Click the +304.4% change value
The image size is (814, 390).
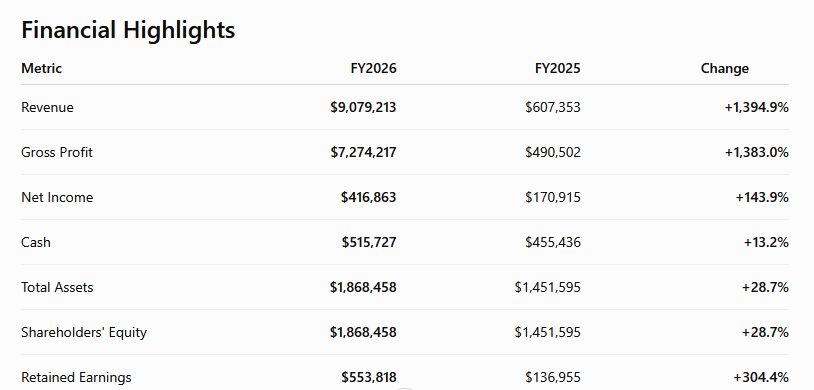tap(761, 378)
